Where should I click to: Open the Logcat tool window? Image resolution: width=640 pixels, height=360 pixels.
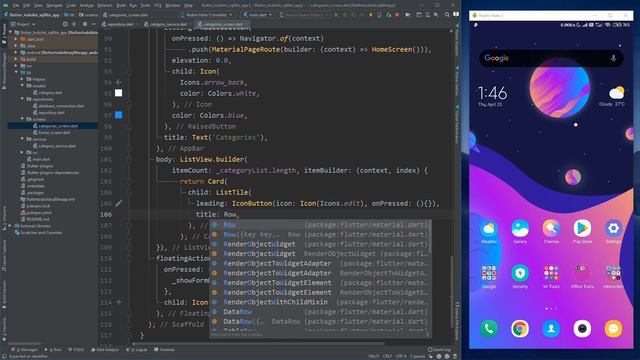coord(137,350)
